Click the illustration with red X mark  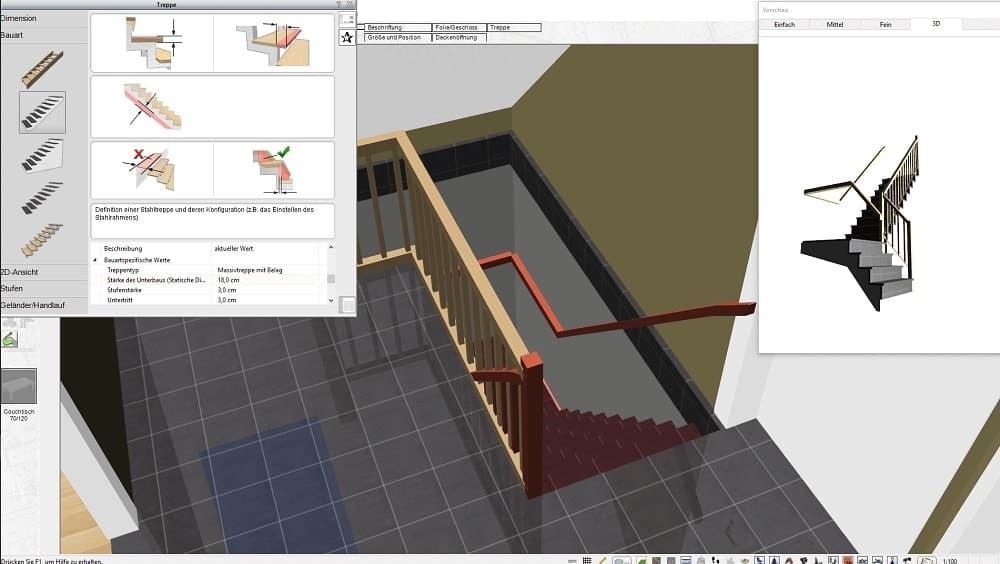point(152,170)
